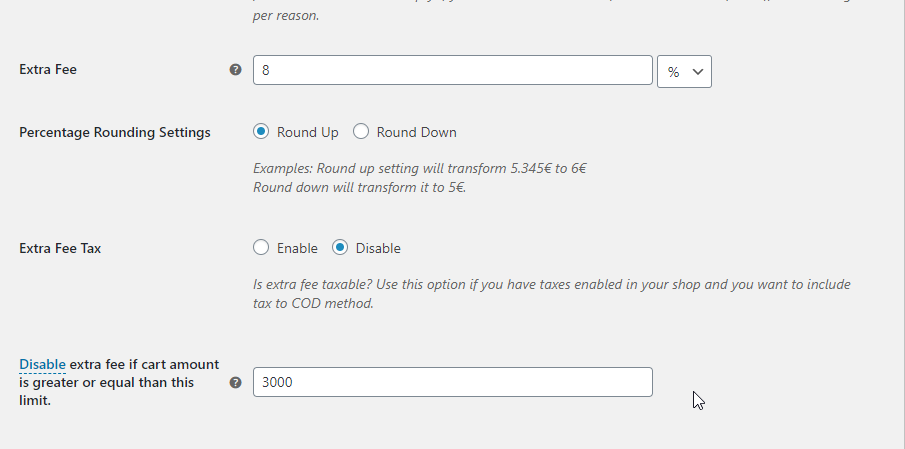The image size is (905, 449).
Task: Show help icon for the cart amount limit
Action: [x=235, y=382]
